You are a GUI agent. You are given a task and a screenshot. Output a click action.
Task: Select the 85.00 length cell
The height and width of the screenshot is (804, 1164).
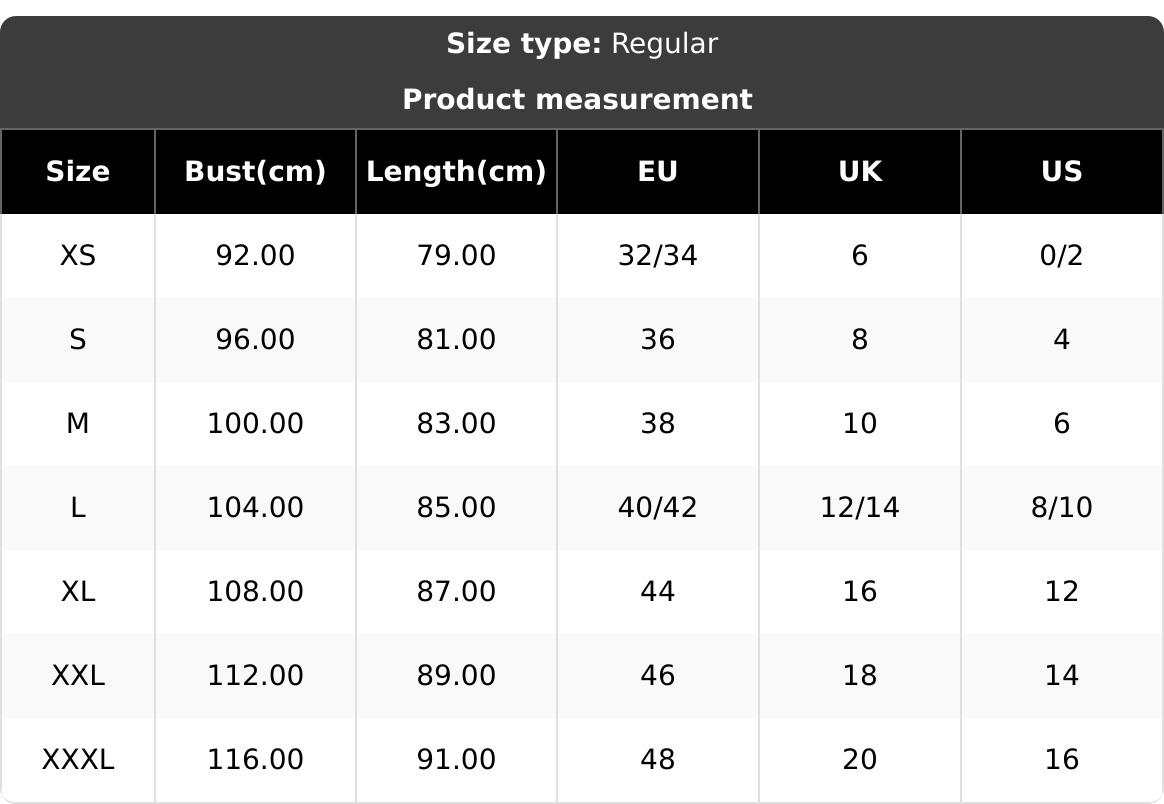pyautogui.click(x=456, y=508)
